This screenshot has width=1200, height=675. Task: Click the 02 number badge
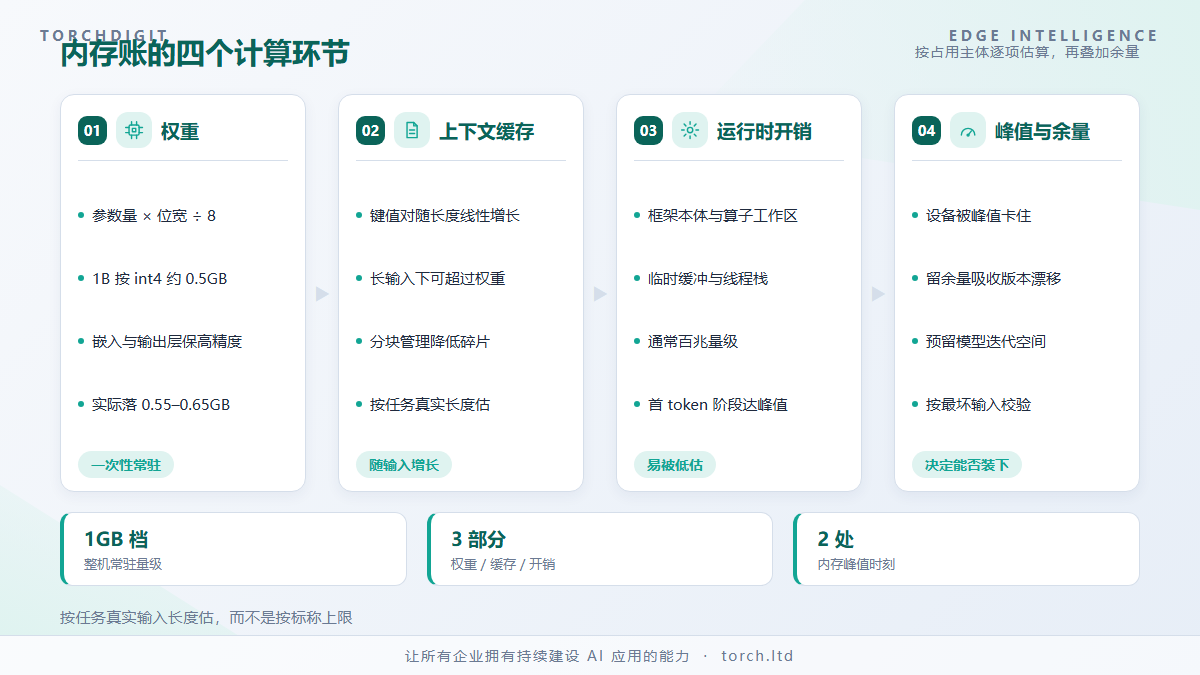click(370, 131)
